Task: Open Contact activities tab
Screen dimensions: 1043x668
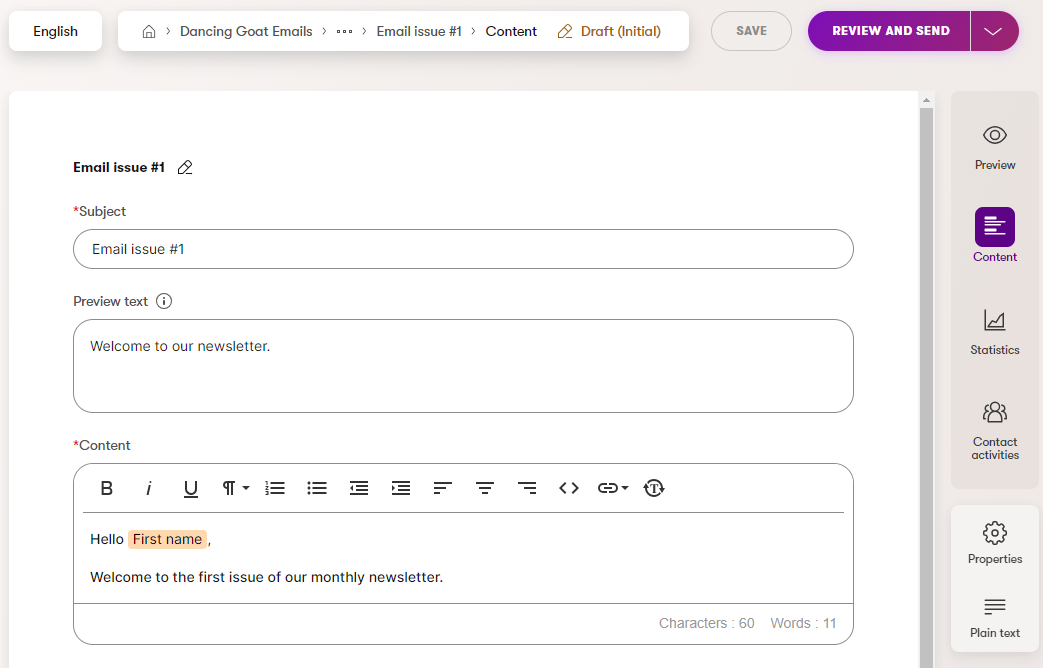Action: tap(994, 430)
